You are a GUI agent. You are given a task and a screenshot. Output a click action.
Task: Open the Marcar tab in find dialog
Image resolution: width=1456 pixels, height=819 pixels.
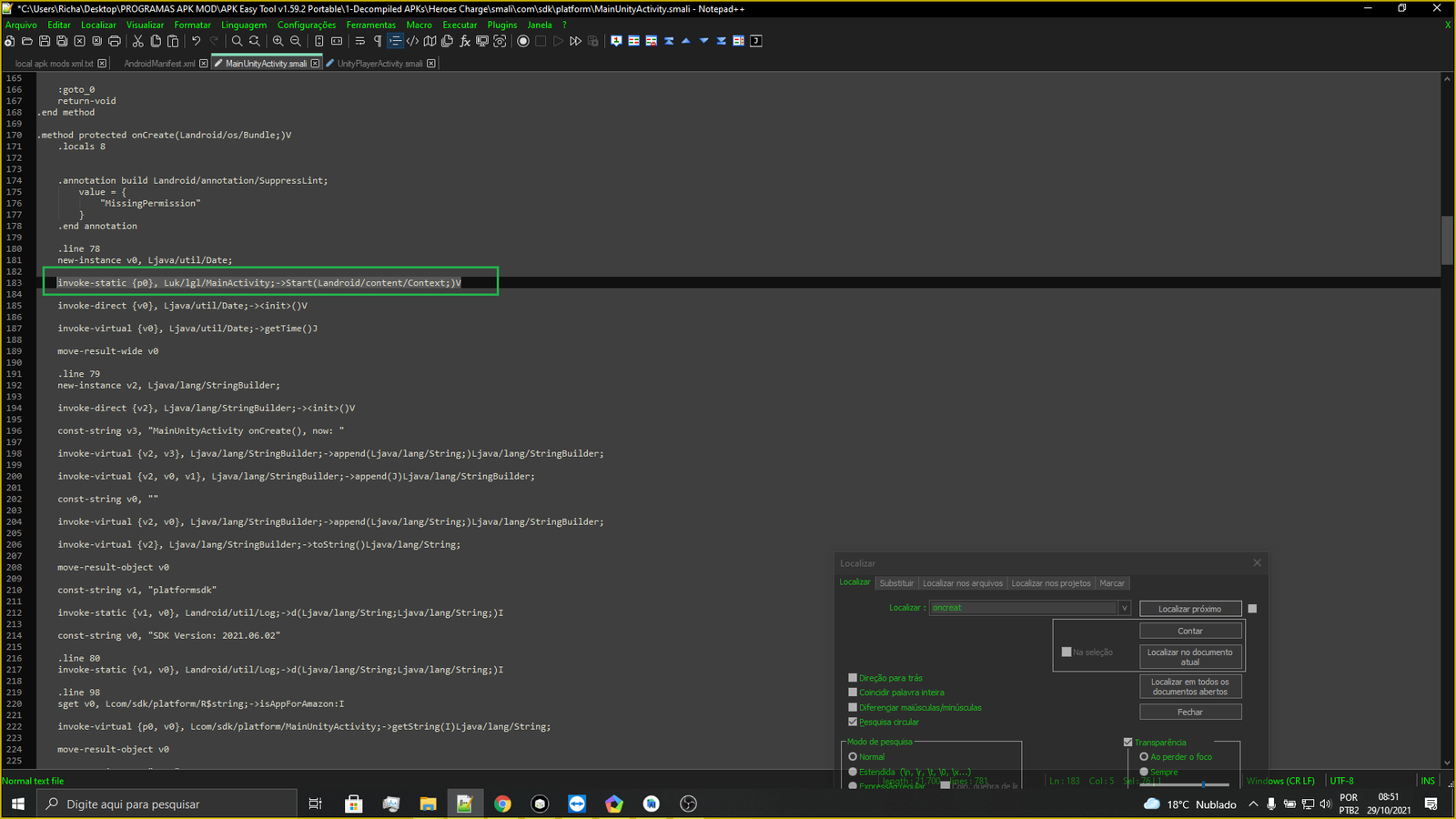click(x=1112, y=583)
